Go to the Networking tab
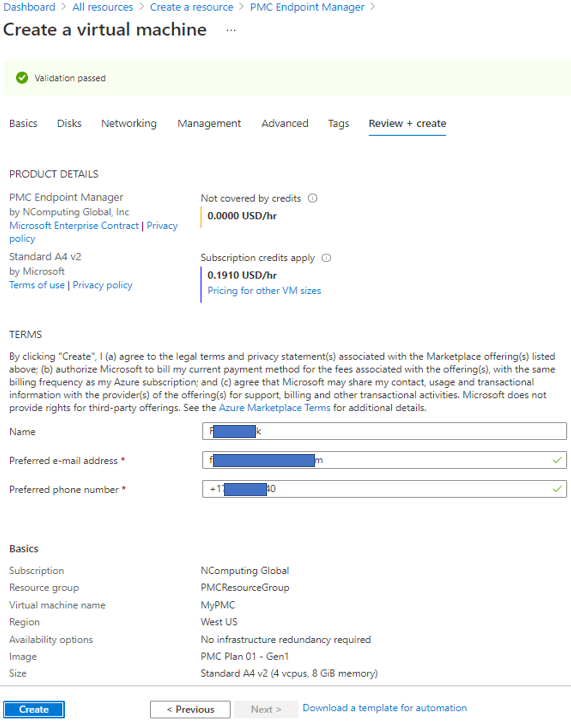This screenshot has width=571, height=723. [129, 124]
